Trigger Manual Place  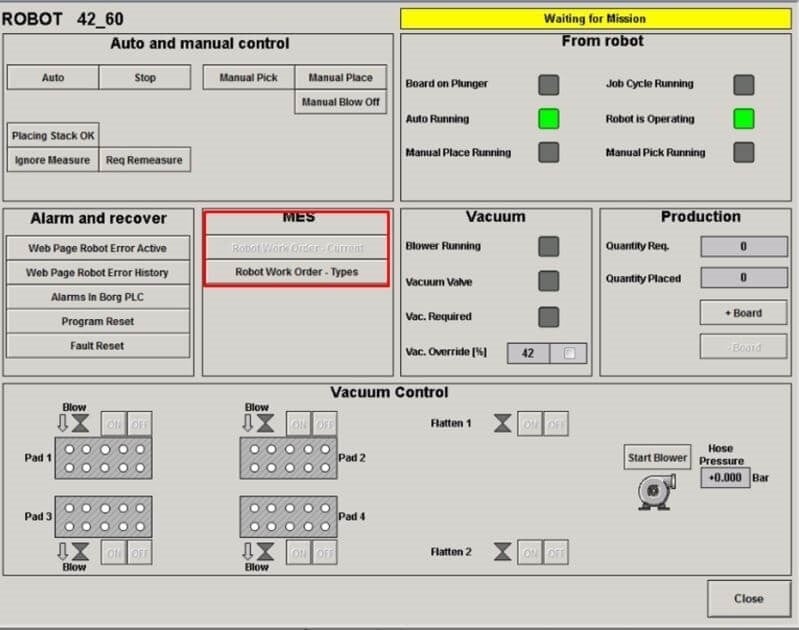340,77
